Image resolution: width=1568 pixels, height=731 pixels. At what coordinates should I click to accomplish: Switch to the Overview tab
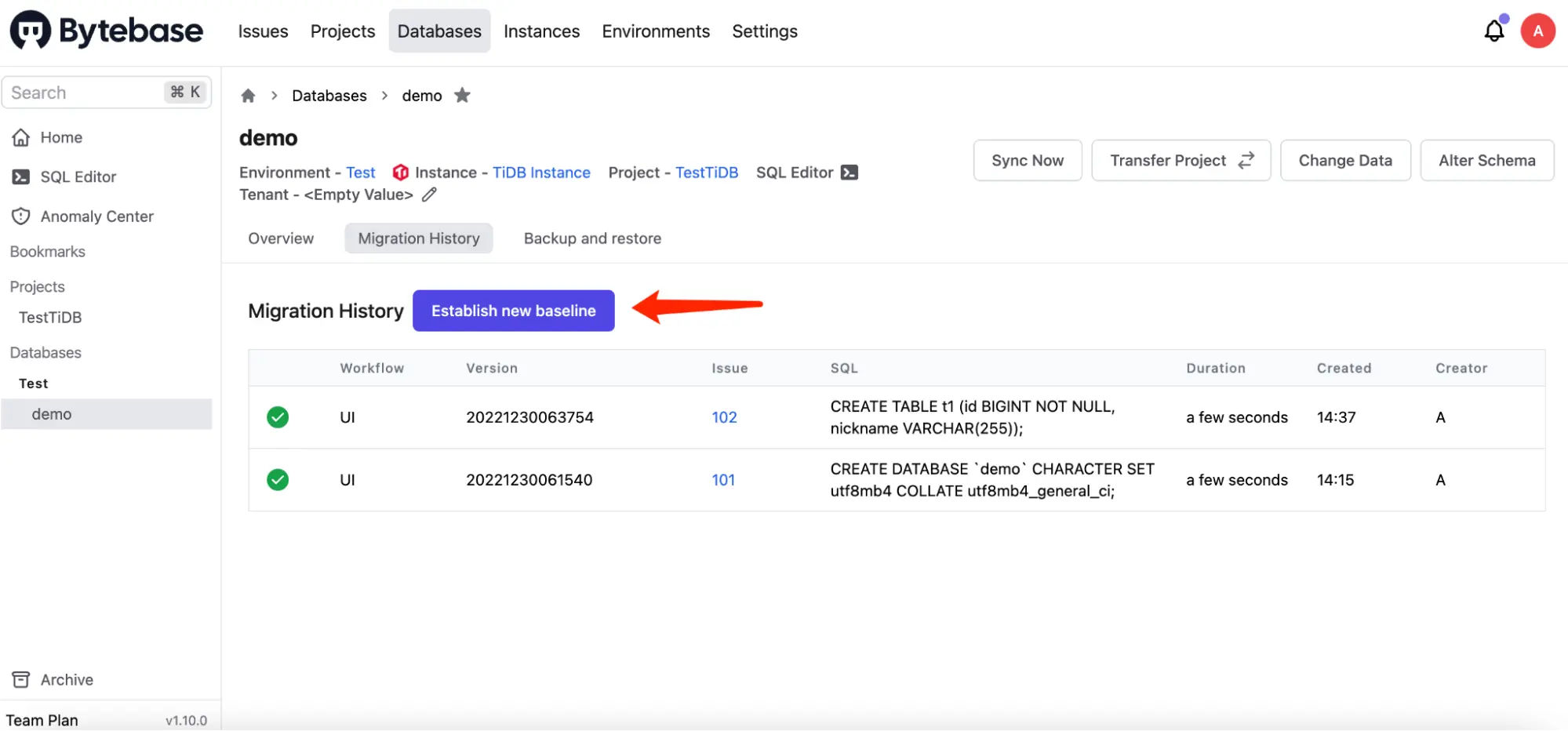coord(281,238)
